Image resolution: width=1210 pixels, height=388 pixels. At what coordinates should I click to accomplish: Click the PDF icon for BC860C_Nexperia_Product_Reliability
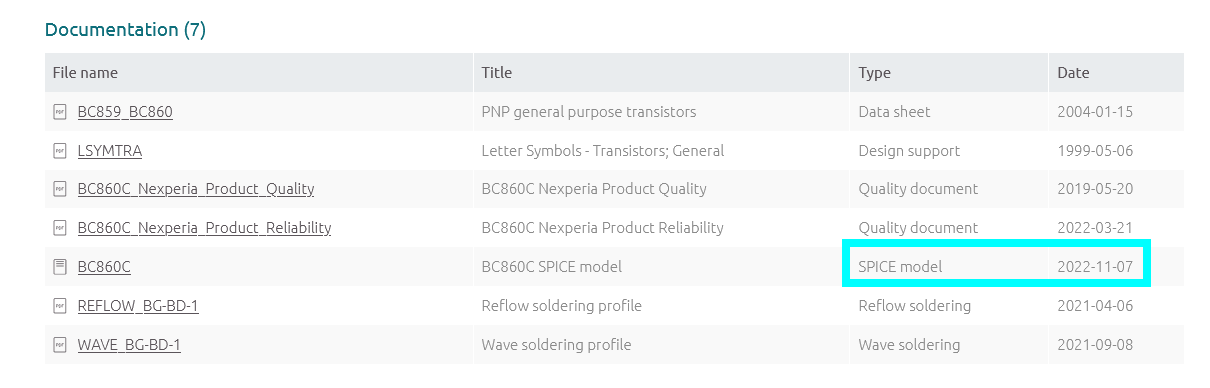pyautogui.click(x=60, y=228)
